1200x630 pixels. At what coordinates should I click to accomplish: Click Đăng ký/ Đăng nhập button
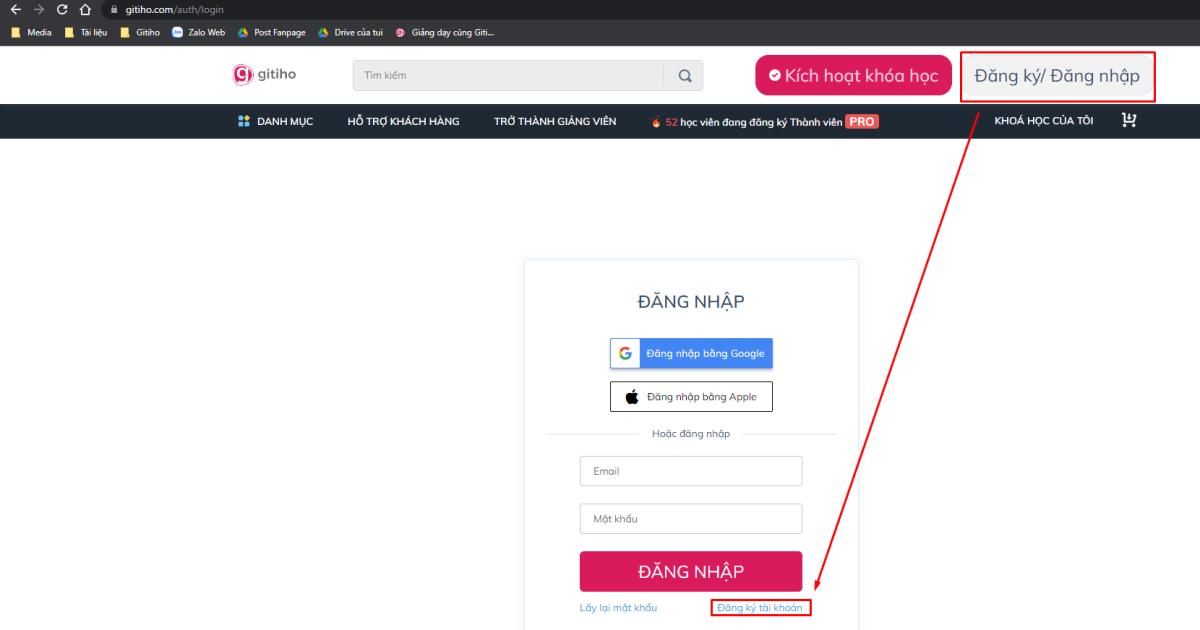[1057, 76]
